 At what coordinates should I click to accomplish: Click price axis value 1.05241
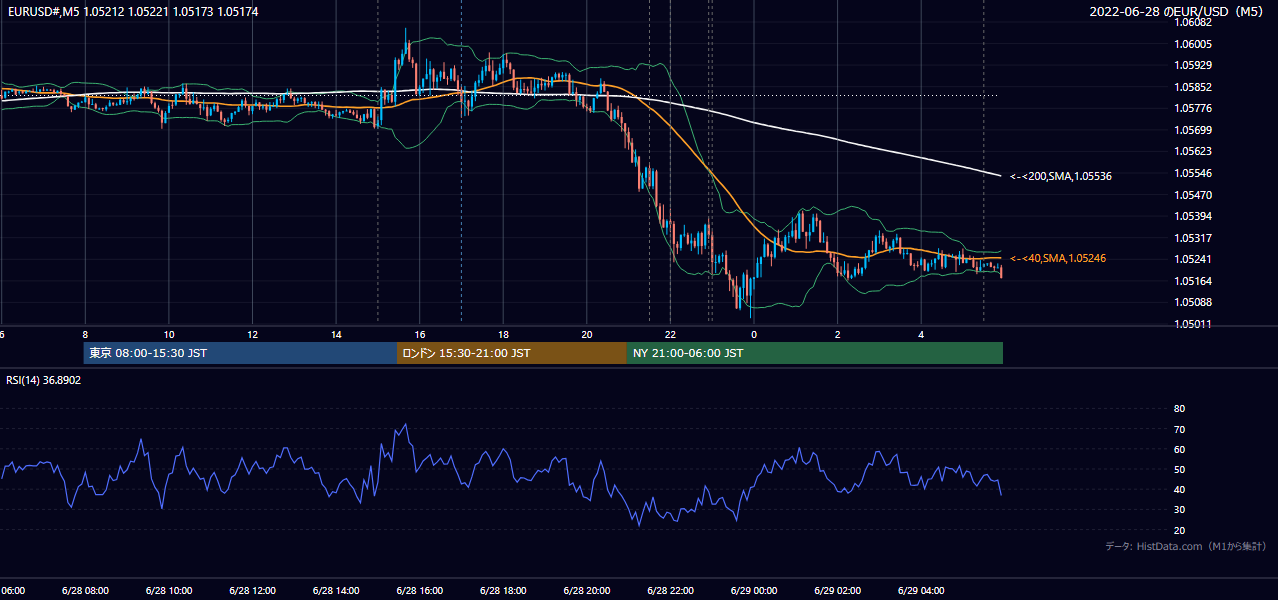tap(1195, 259)
